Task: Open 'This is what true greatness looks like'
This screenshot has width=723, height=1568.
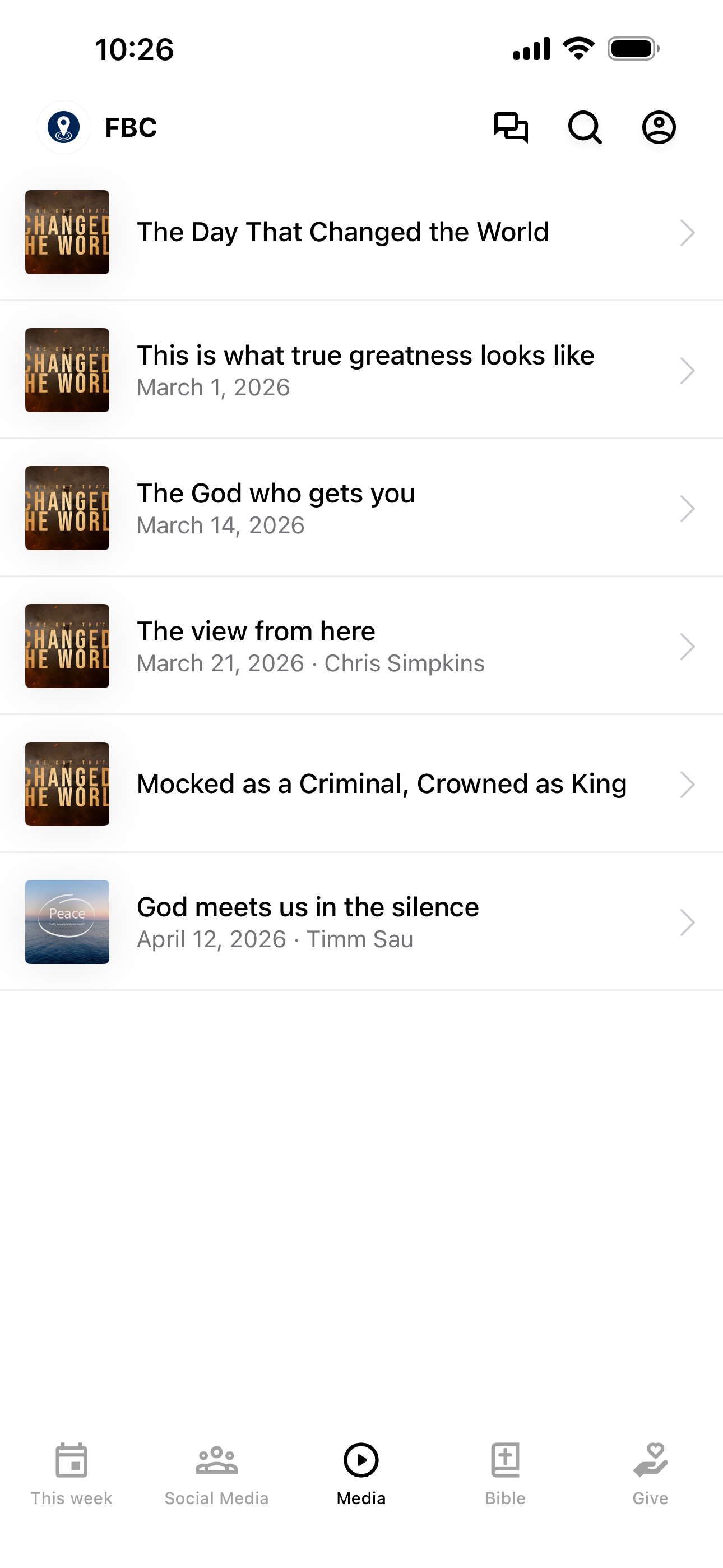Action: coord(361,370)
